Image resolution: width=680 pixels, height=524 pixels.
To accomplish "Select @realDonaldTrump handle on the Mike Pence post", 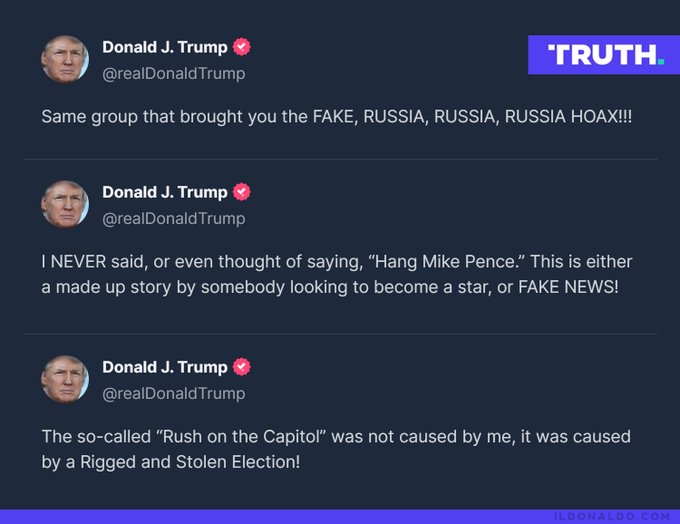I will pos(173,219).
